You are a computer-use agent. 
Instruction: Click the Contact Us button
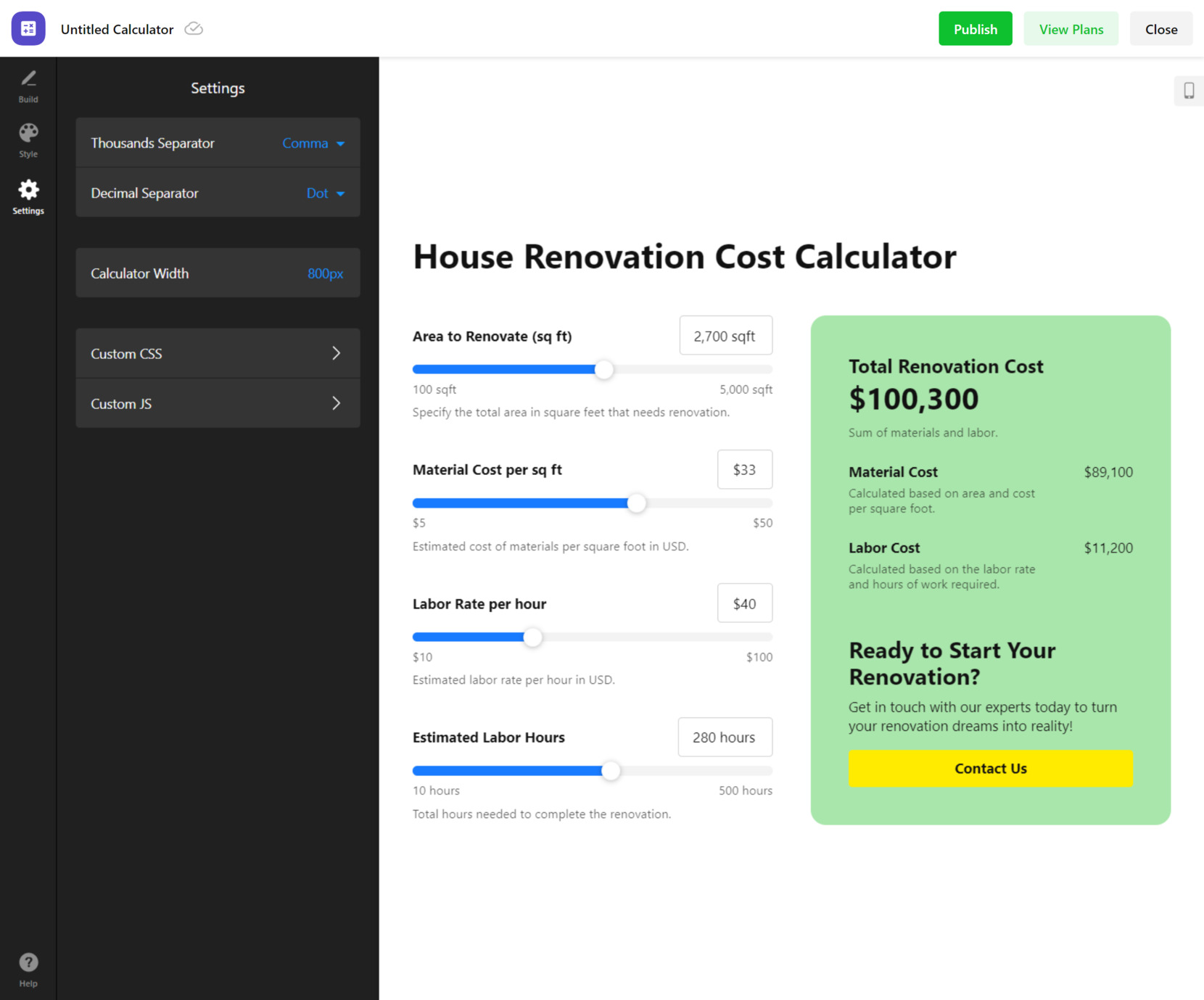990,768
